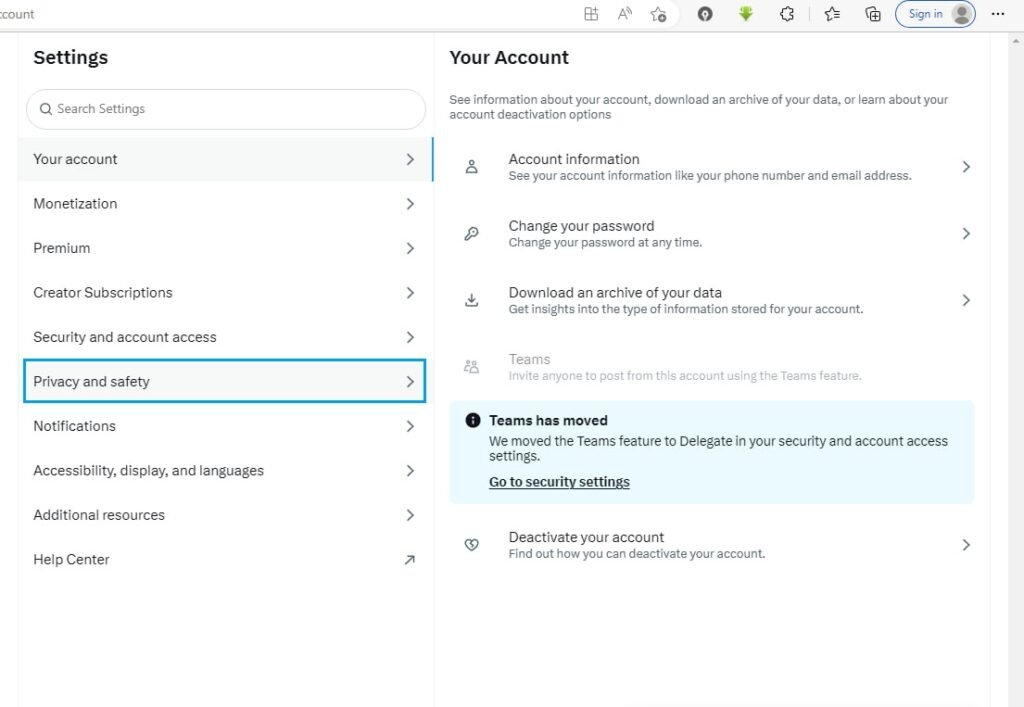Add this page to favorites with star icon
This screenshot has height=707, width=1024.
pos(658,14)
